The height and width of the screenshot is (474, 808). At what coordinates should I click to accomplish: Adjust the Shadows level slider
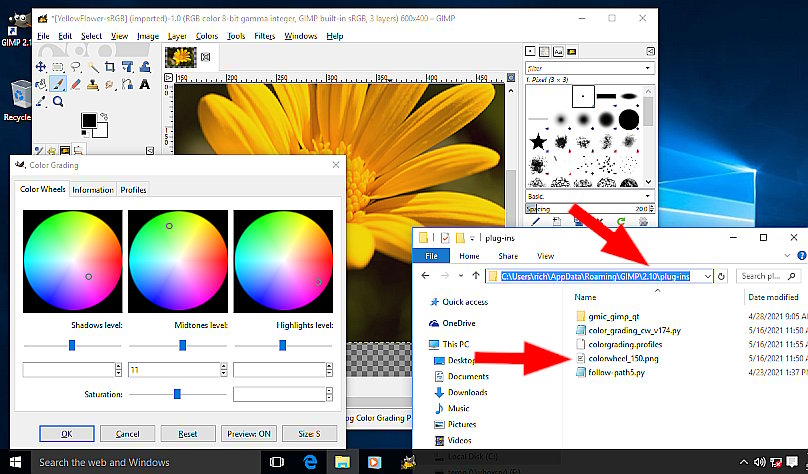pyautogui.click(x=72, y=345)
